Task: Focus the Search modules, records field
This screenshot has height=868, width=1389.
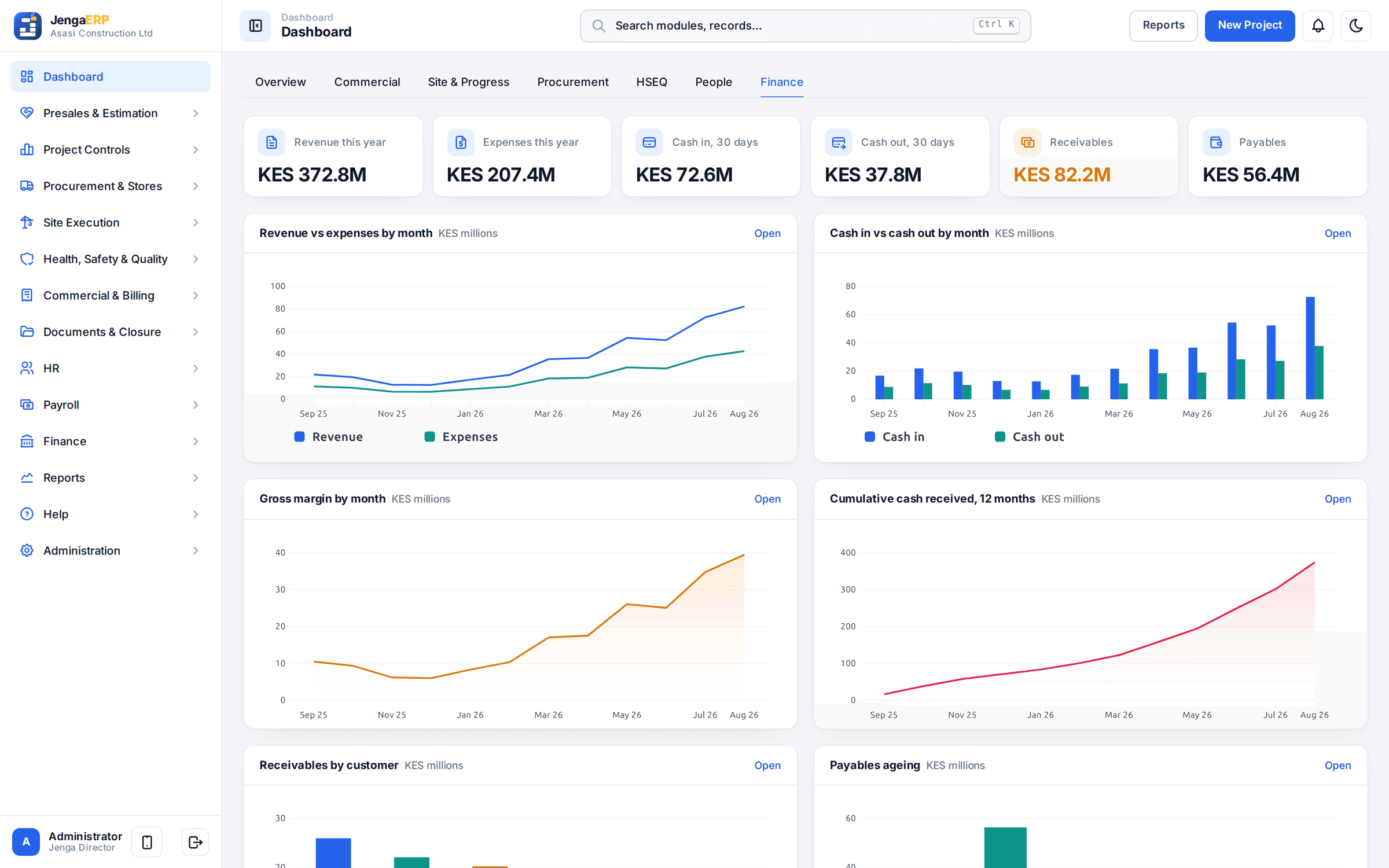Action: [x=805, y=25]
